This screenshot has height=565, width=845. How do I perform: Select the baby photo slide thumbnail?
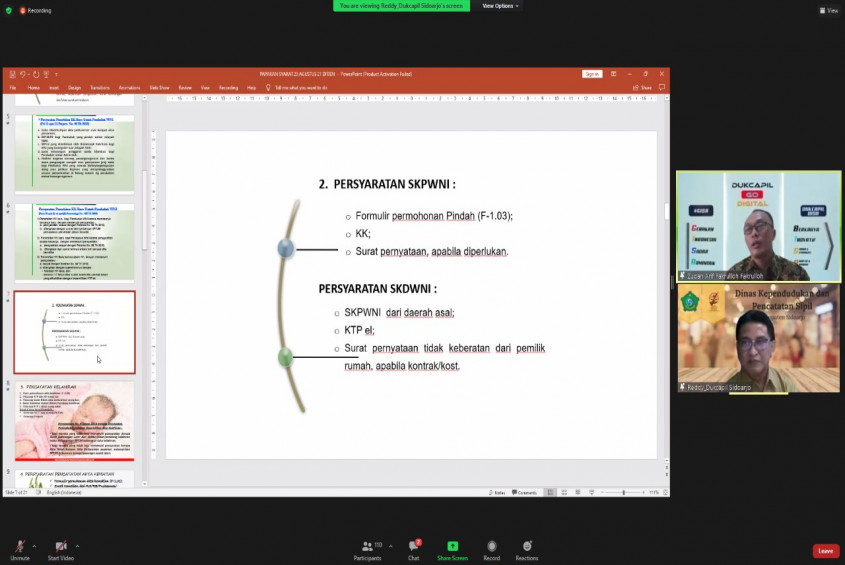tap(74, 420)
